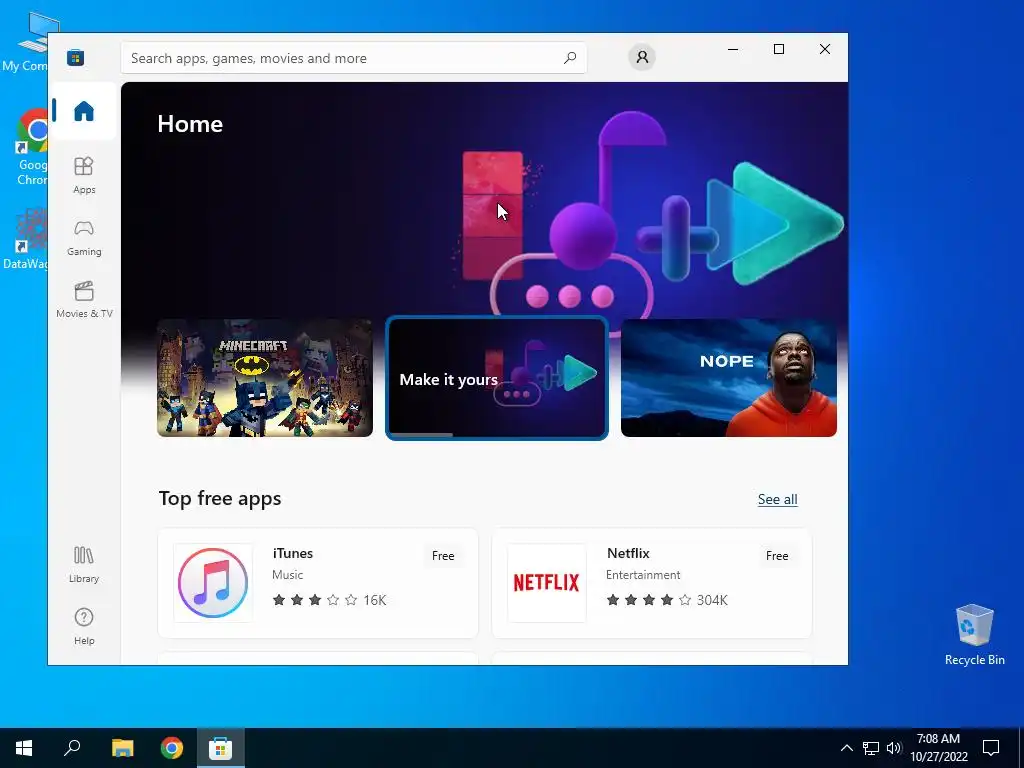
Task: Select the DataWag desktop shortcut
Action: tap(25, 238)
